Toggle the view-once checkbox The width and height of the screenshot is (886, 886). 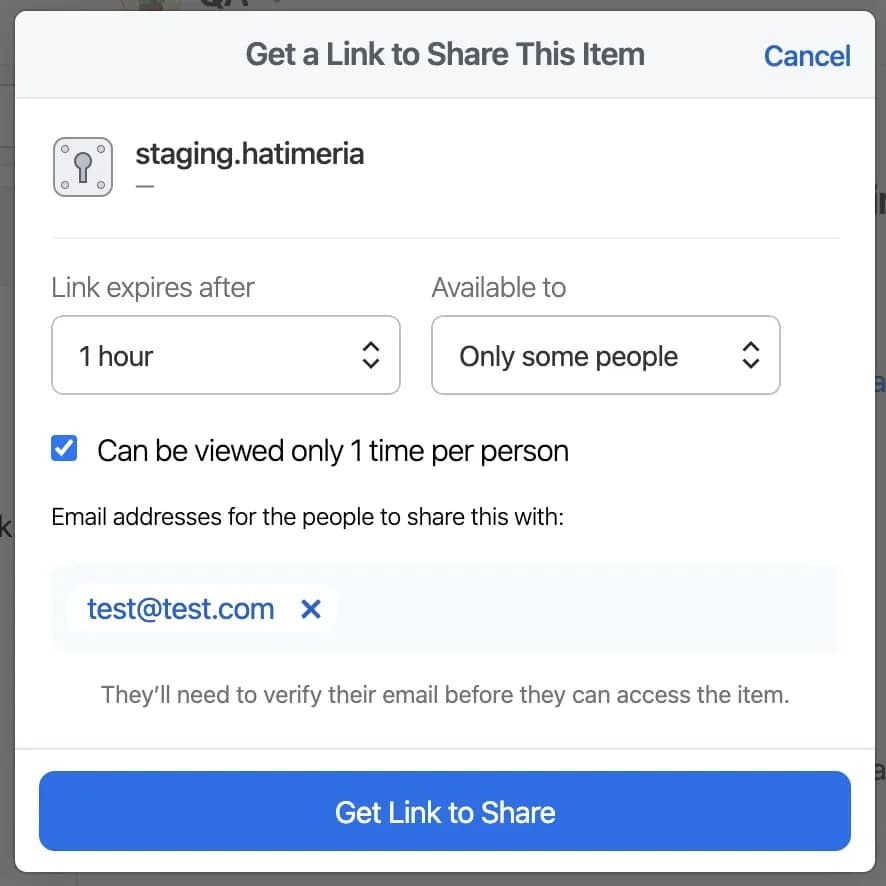[x=65, y=450]
